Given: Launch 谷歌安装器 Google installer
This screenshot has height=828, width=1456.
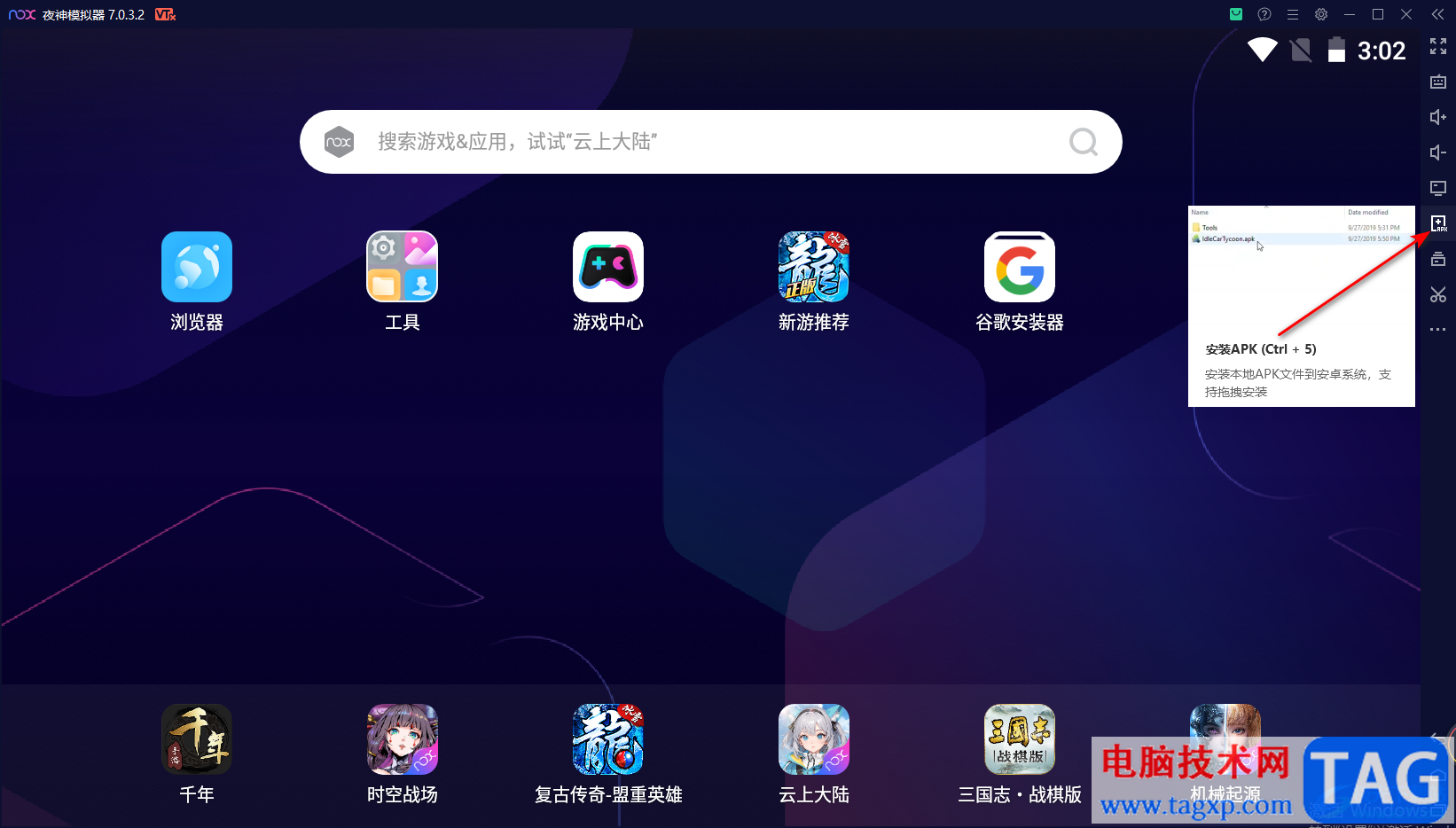Looking at the screenshot, I should (1020, 267).
